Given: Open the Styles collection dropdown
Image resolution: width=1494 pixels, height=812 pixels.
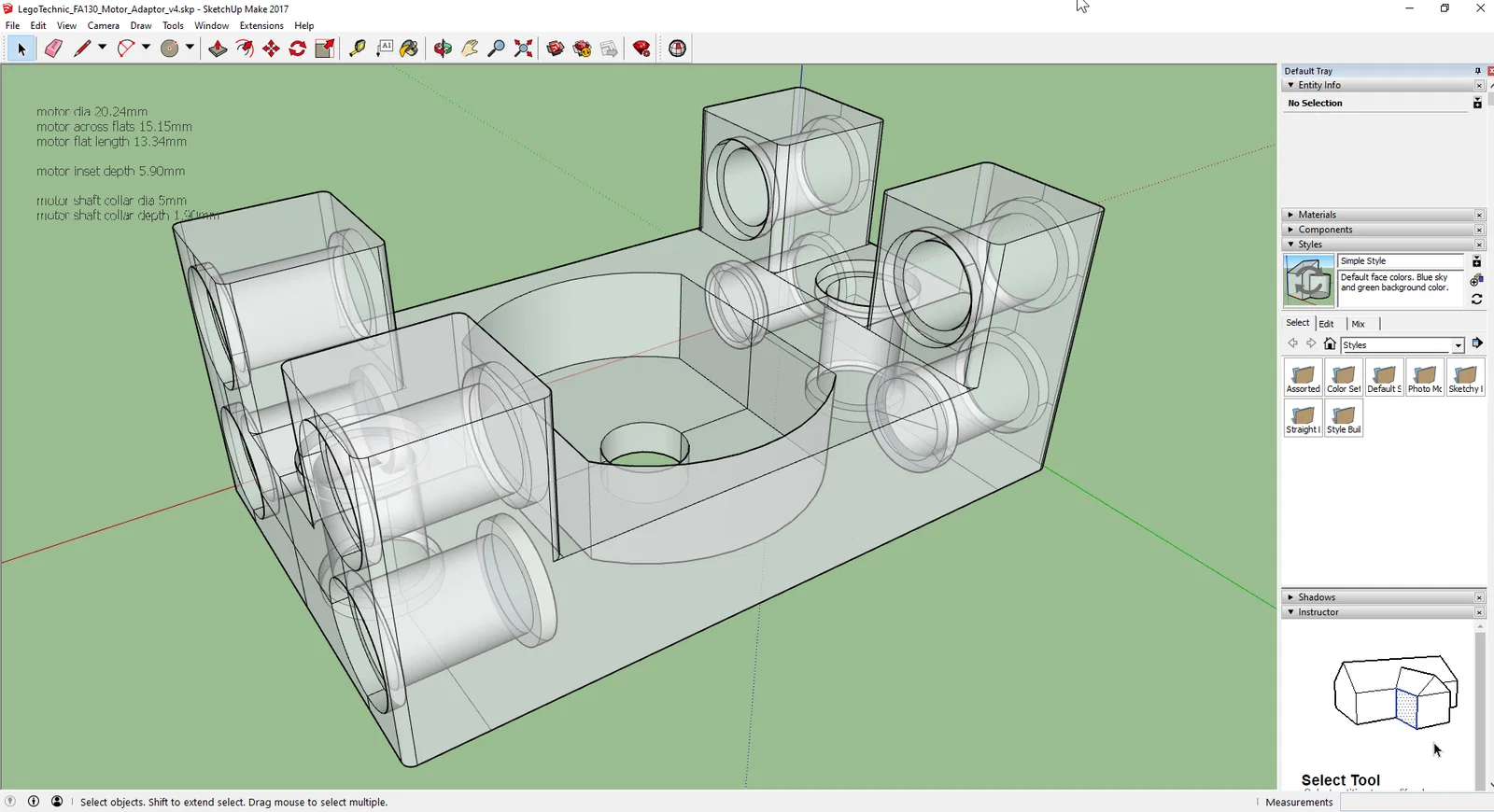Looking at the screenshot, I should pyautogui.click(x=1458, y=345).
